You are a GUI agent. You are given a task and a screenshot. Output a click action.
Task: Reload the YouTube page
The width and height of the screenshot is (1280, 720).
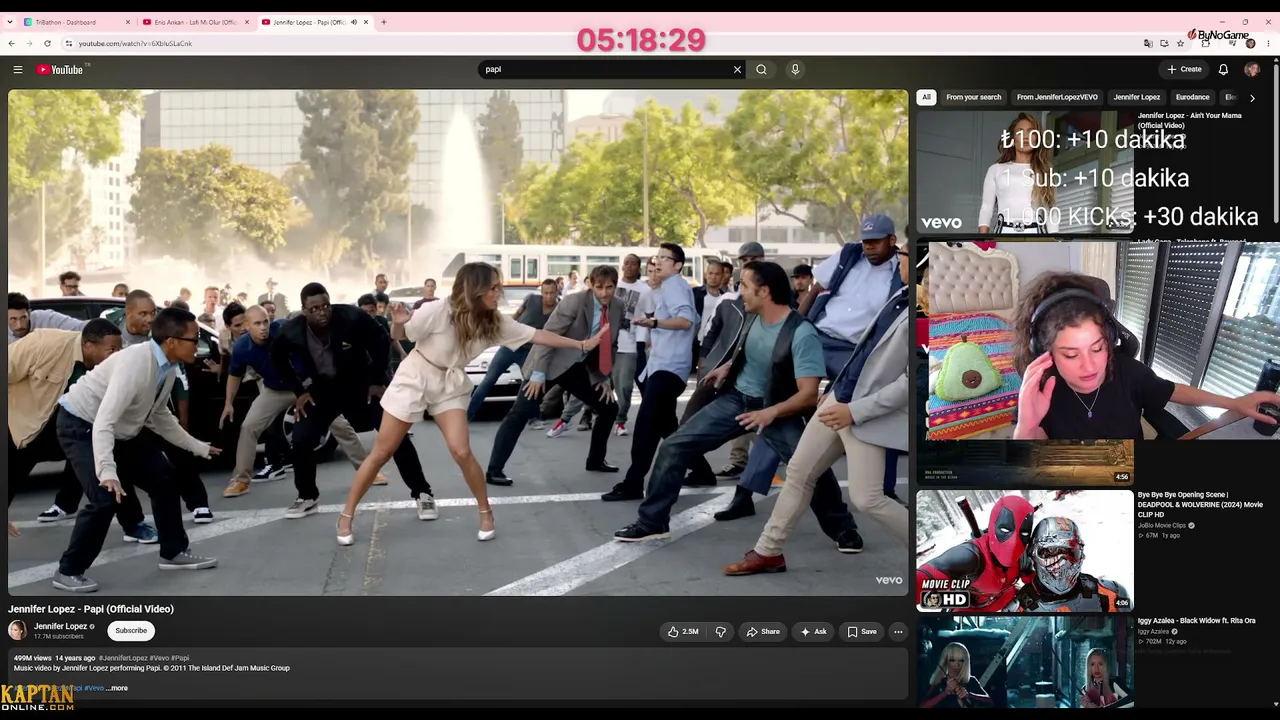click(x=47, y=43)
